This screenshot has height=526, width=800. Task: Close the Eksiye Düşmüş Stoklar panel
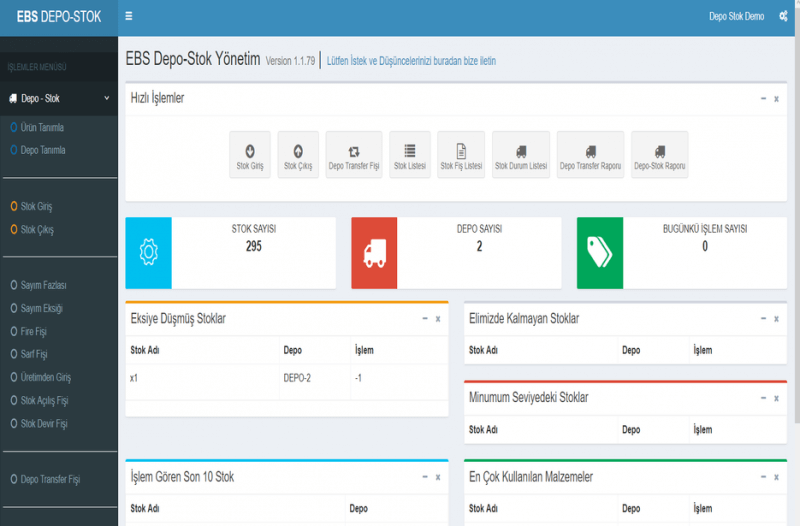[x=438, y=319]
